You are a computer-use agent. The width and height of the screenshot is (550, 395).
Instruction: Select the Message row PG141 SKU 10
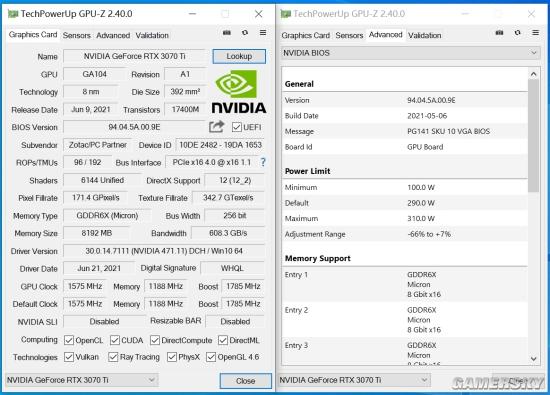pyautogui.click(x=405, y=132)
